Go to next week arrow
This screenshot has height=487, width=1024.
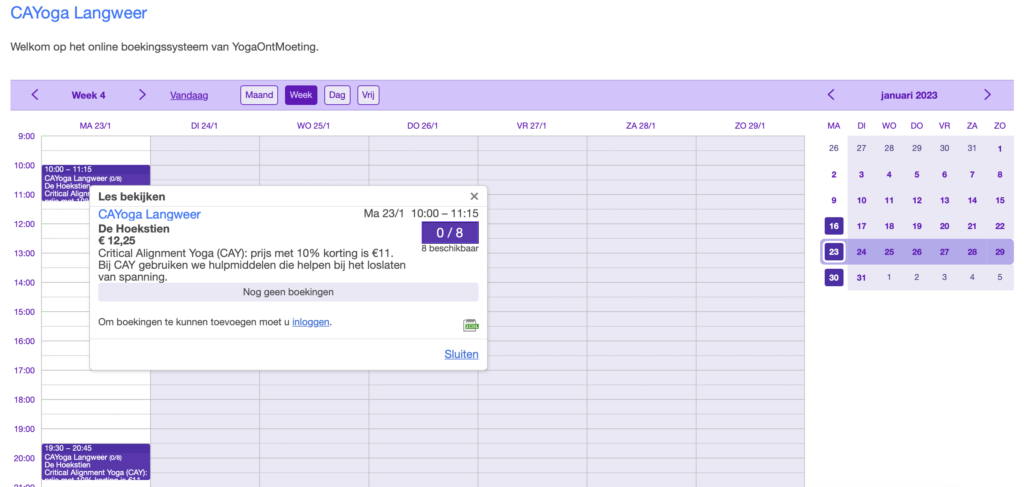pos(142,95)
